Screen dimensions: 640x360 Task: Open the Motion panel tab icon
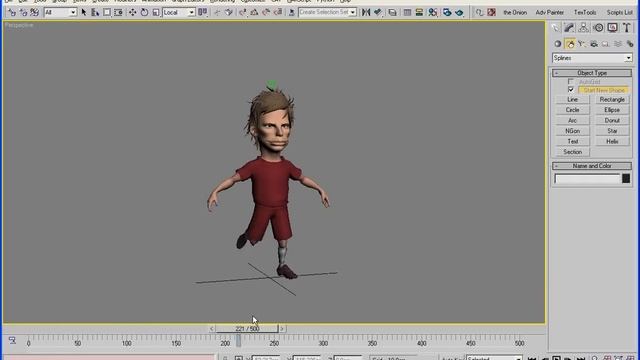(x=598, y=27)
